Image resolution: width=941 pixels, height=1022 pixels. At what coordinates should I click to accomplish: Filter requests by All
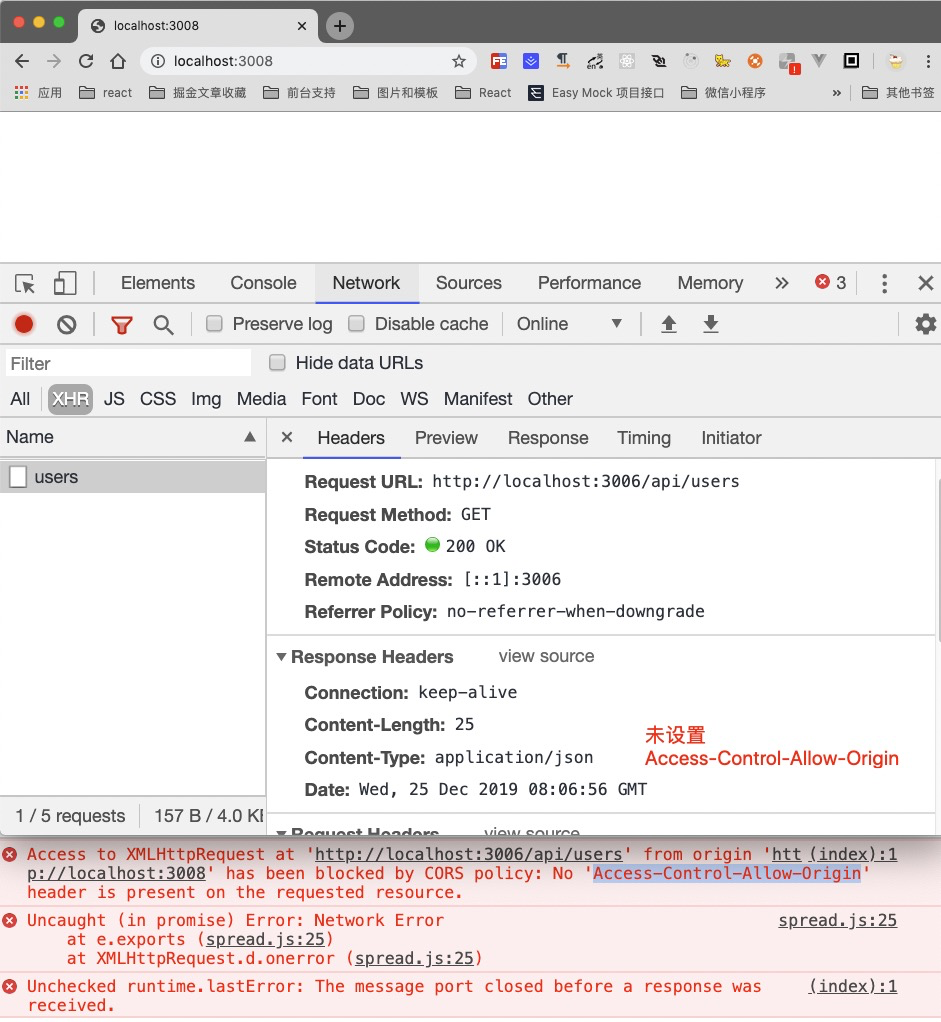[x=20, y=399]
